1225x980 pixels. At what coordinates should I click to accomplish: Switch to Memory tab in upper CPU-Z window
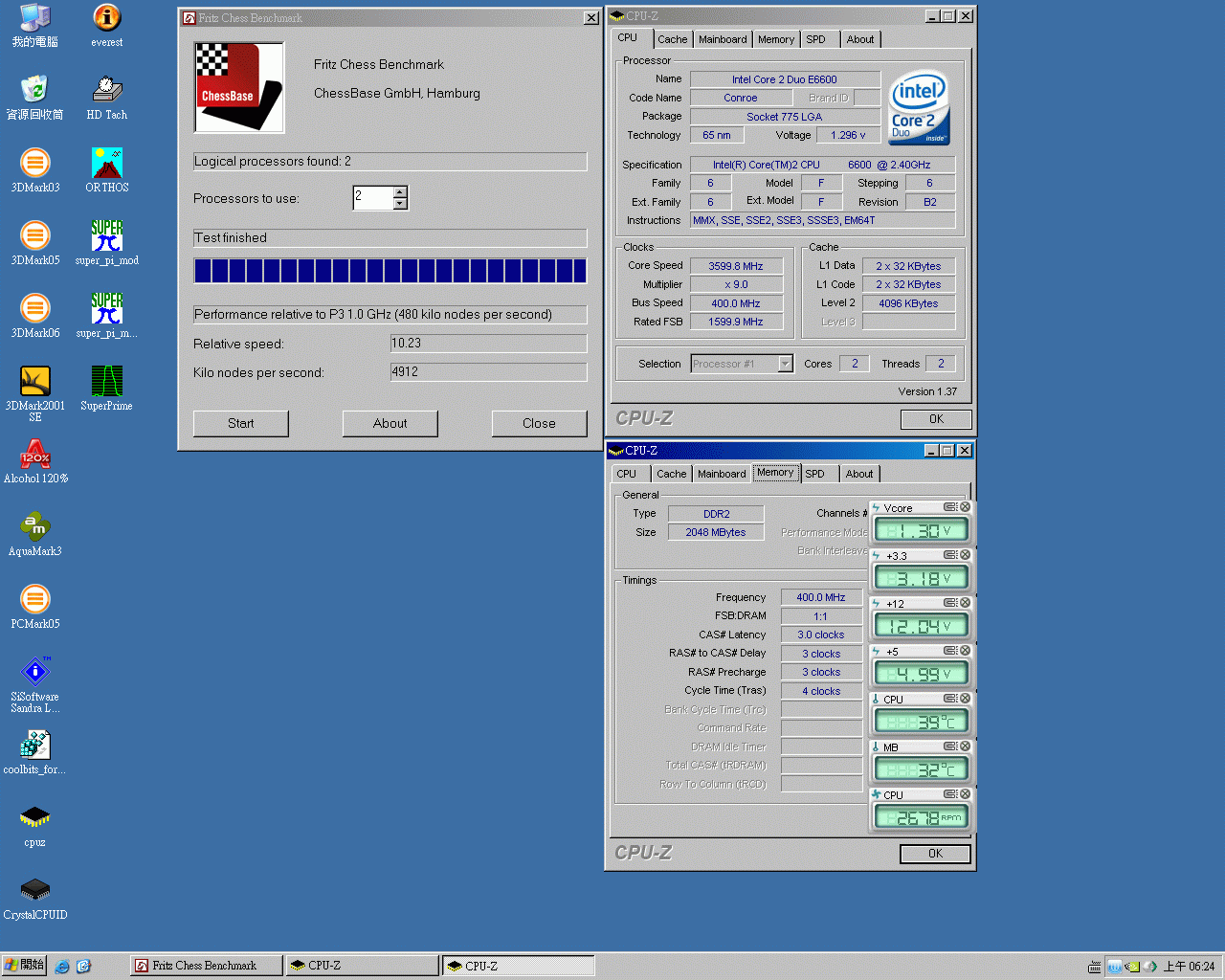[x=776, y=39]
